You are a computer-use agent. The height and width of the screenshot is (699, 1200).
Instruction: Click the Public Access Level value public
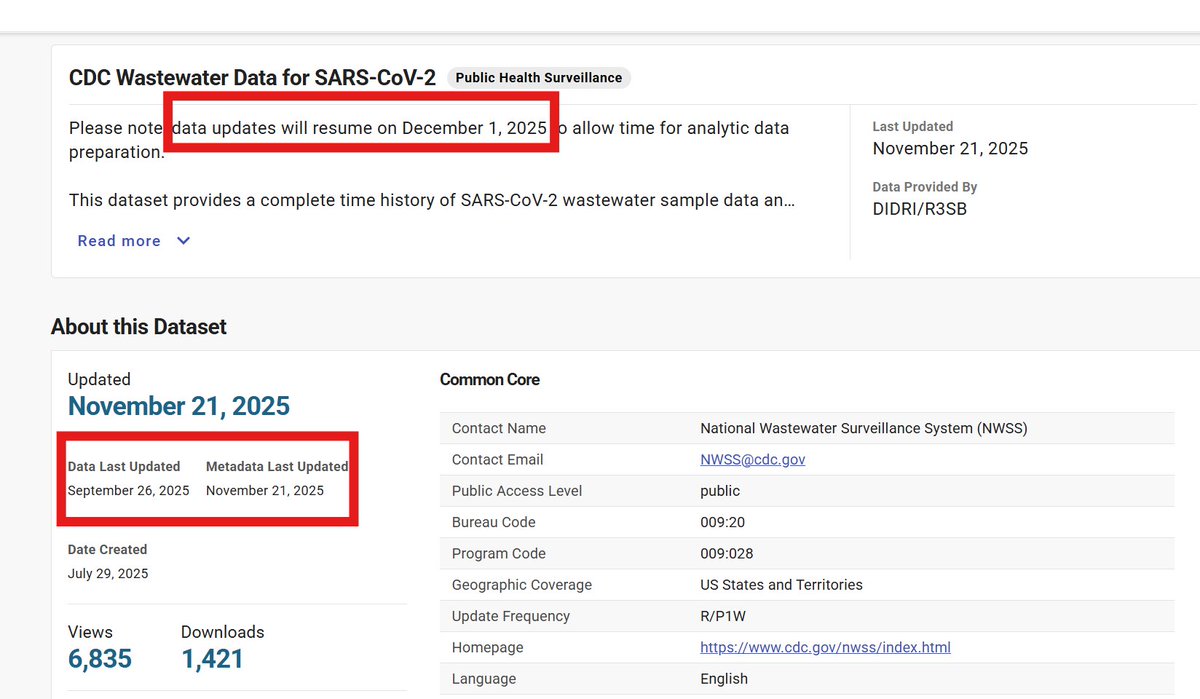pyautogui.click(x=720, y=491)
